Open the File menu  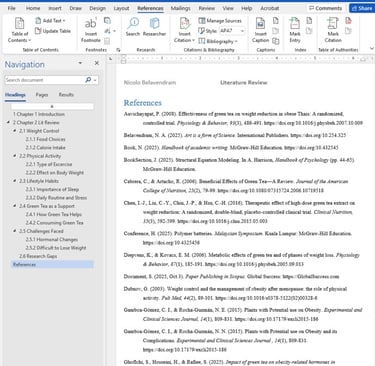[x=12, y=8]
